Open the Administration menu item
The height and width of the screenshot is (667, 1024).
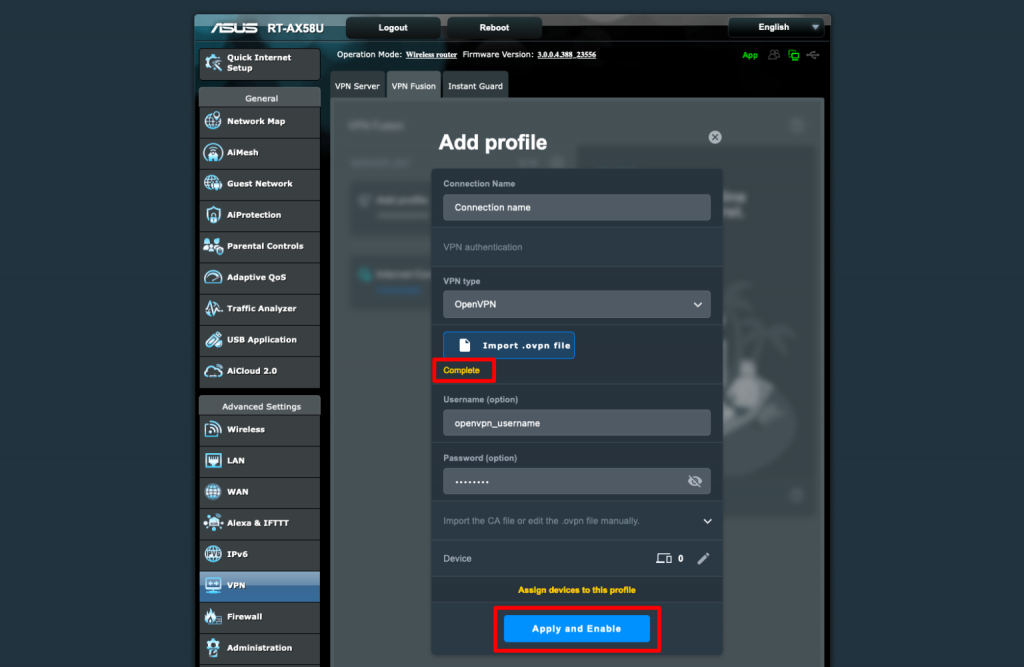260,648
